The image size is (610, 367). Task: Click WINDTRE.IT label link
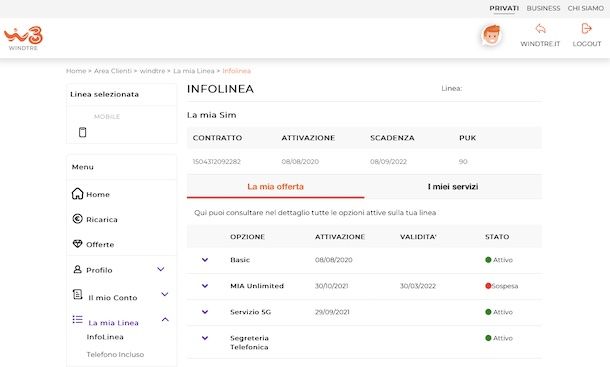pyautogui.click(x=540, y=44)
